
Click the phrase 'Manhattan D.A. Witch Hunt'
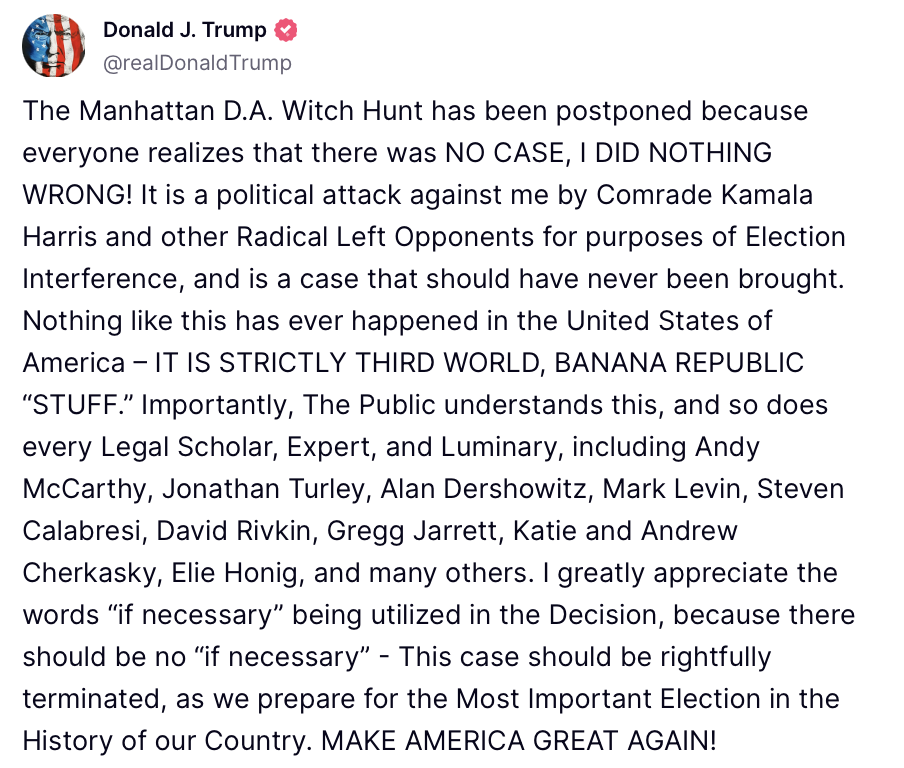251,111
